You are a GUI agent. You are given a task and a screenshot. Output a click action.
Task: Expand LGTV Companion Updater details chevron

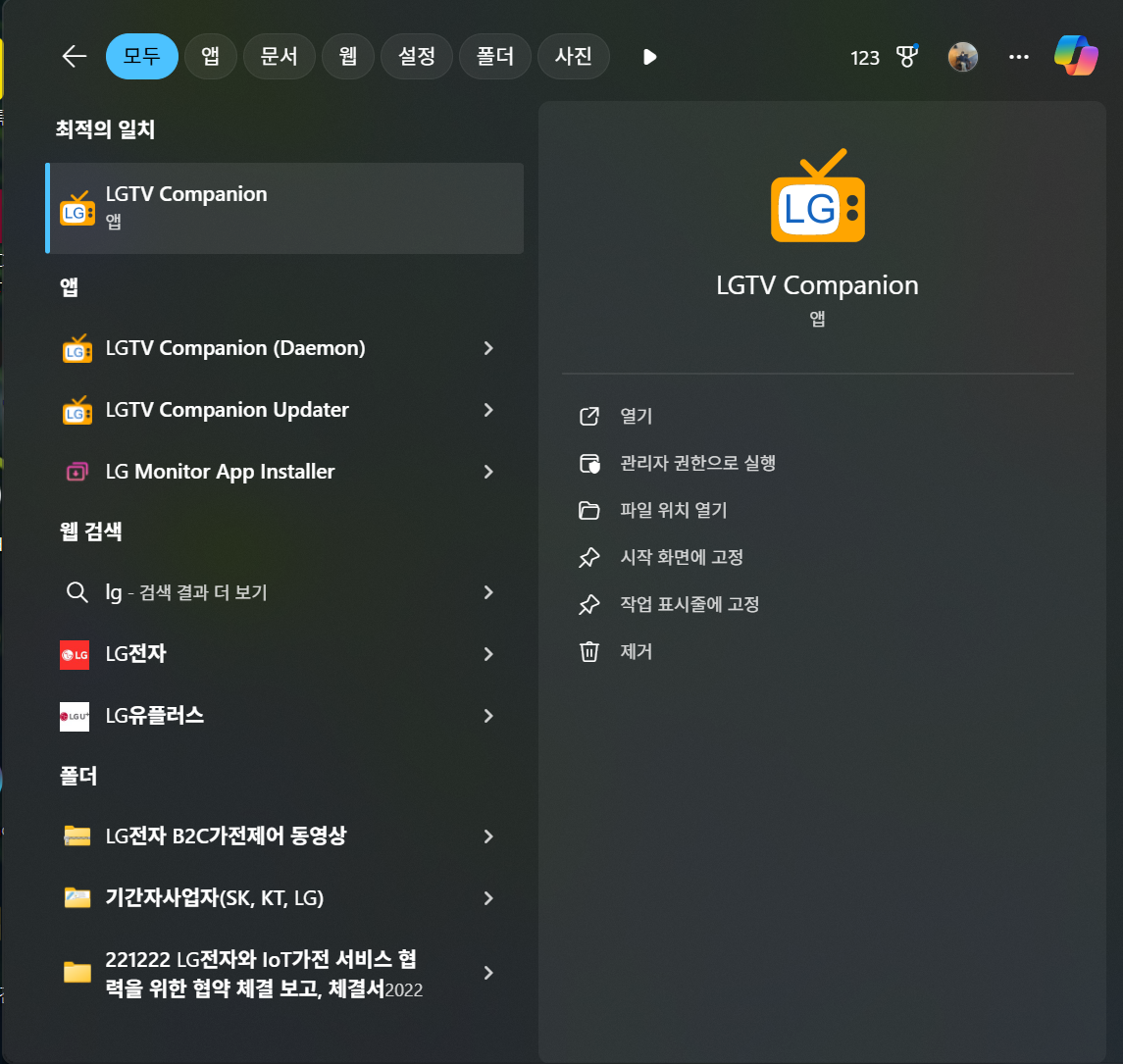point(488,410)
